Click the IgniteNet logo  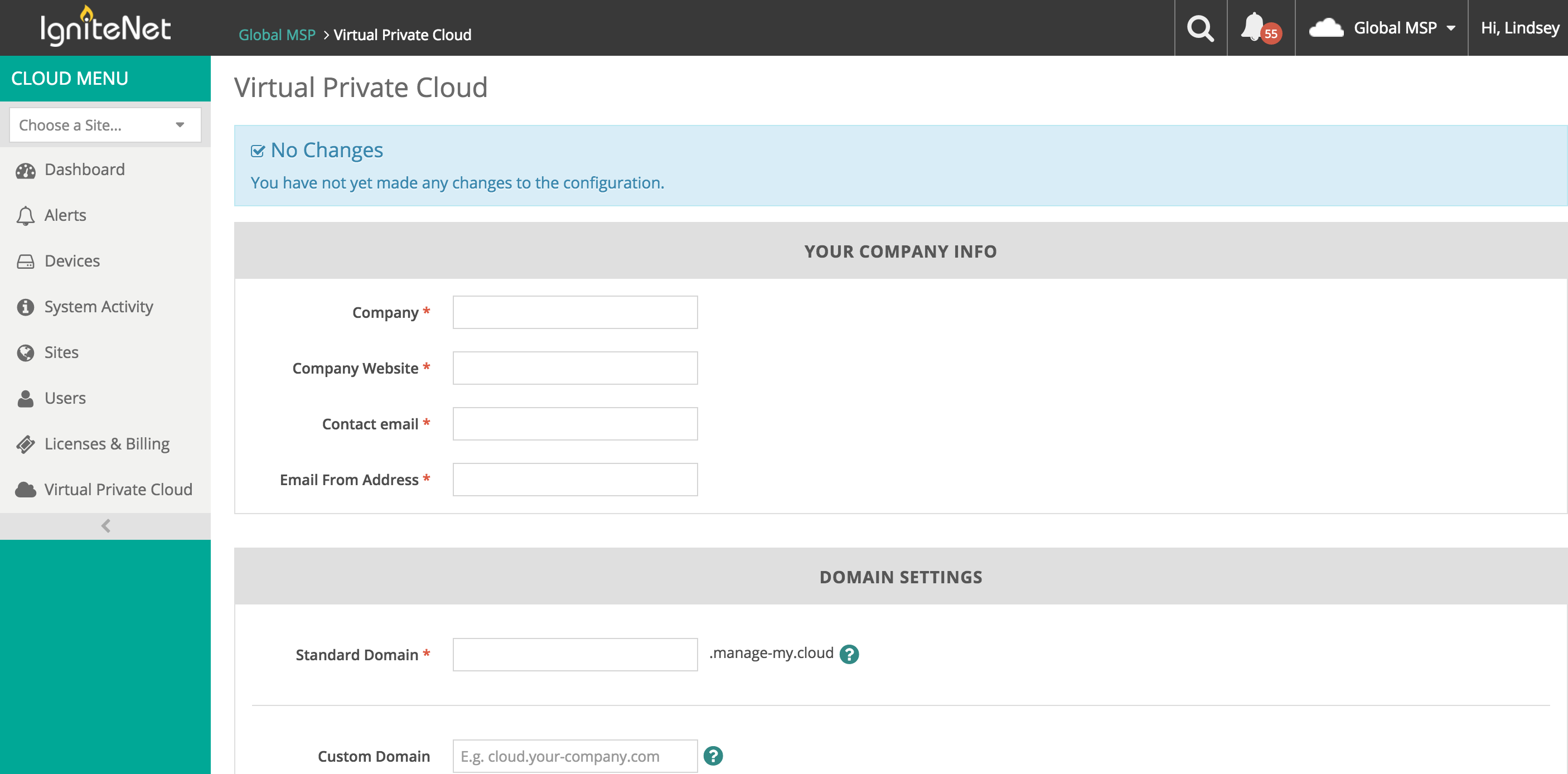tap(105, 26)
